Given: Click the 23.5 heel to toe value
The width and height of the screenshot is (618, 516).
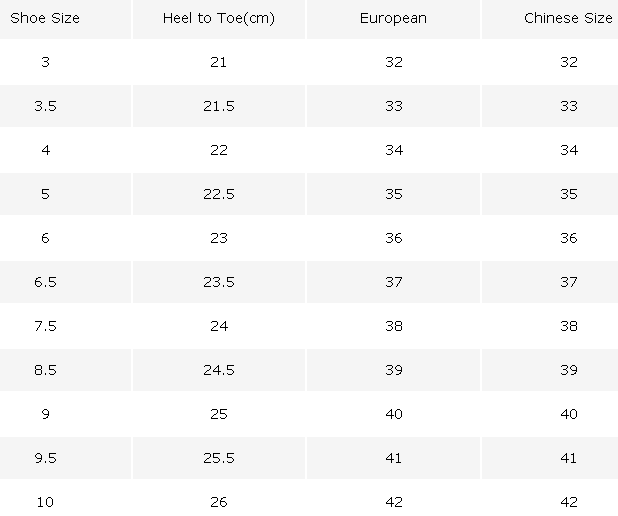Looking at the screenshot, I should [219, 282].
